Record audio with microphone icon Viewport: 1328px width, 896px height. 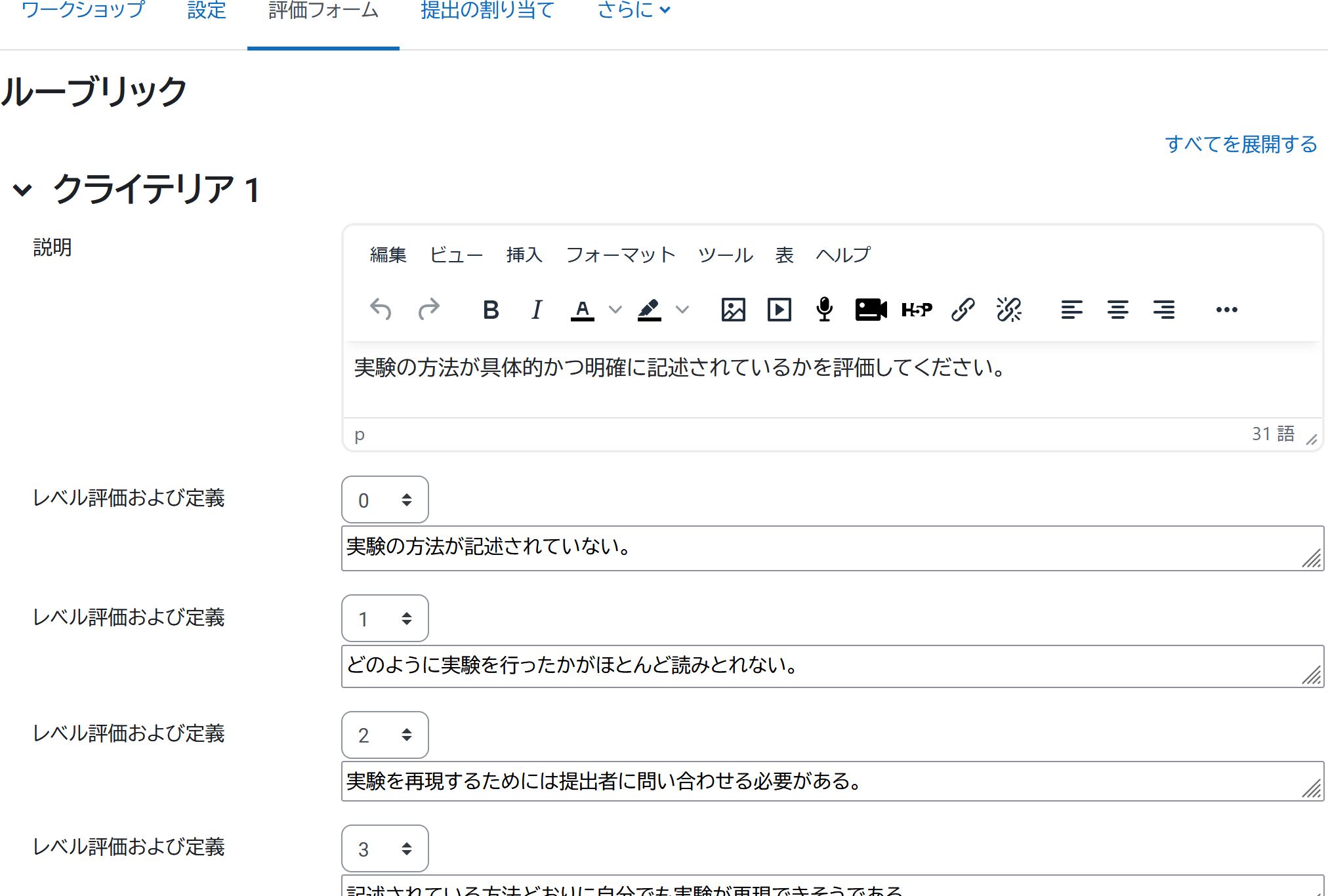(825, 309)
